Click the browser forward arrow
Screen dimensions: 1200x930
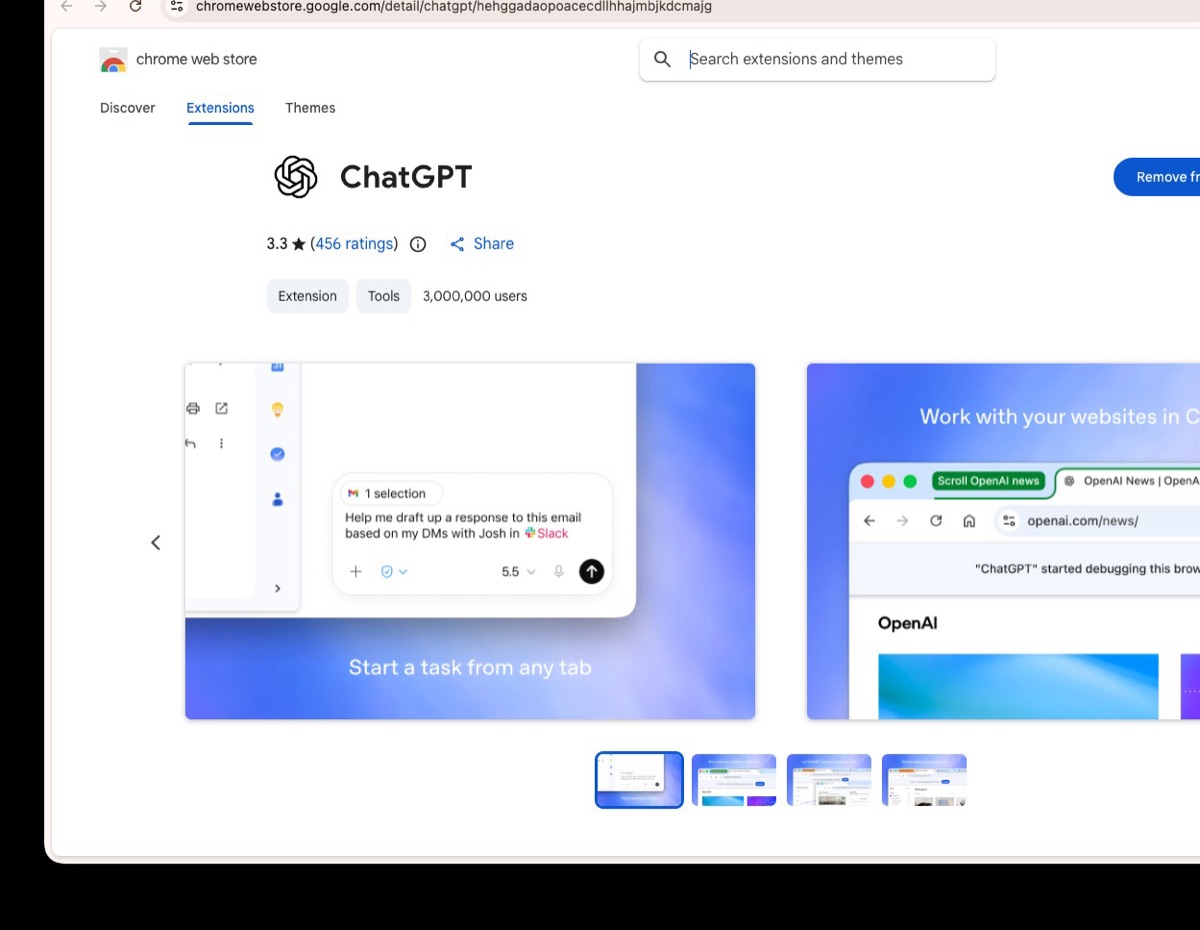101,6
